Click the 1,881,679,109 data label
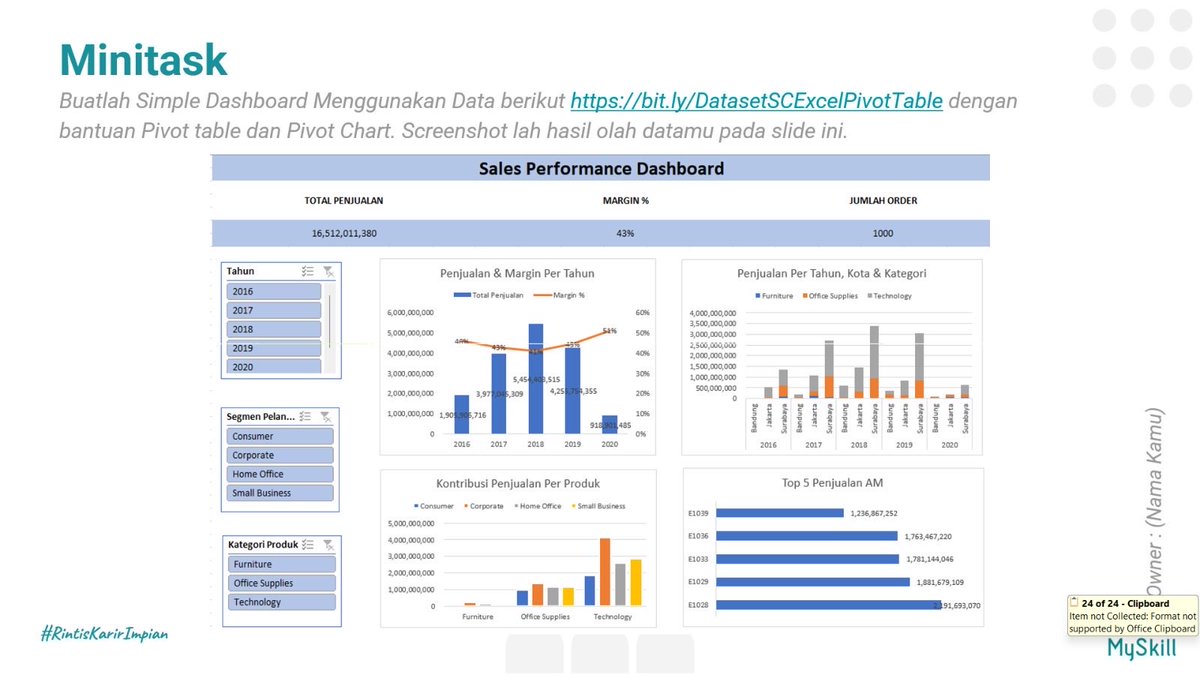 (x=940, y=582)
